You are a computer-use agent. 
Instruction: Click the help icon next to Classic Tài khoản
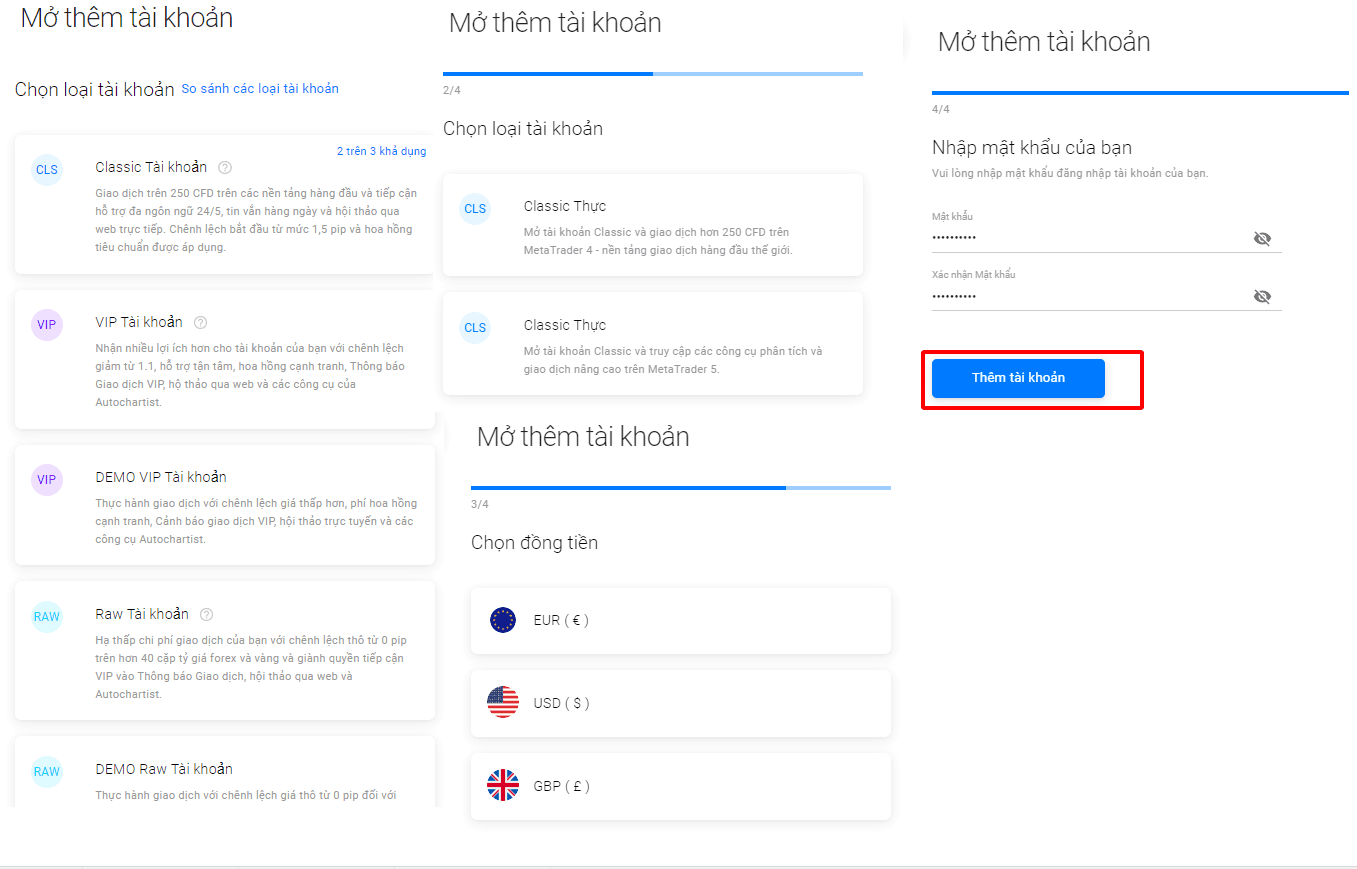pyautogui.click(x=225, y=167)
